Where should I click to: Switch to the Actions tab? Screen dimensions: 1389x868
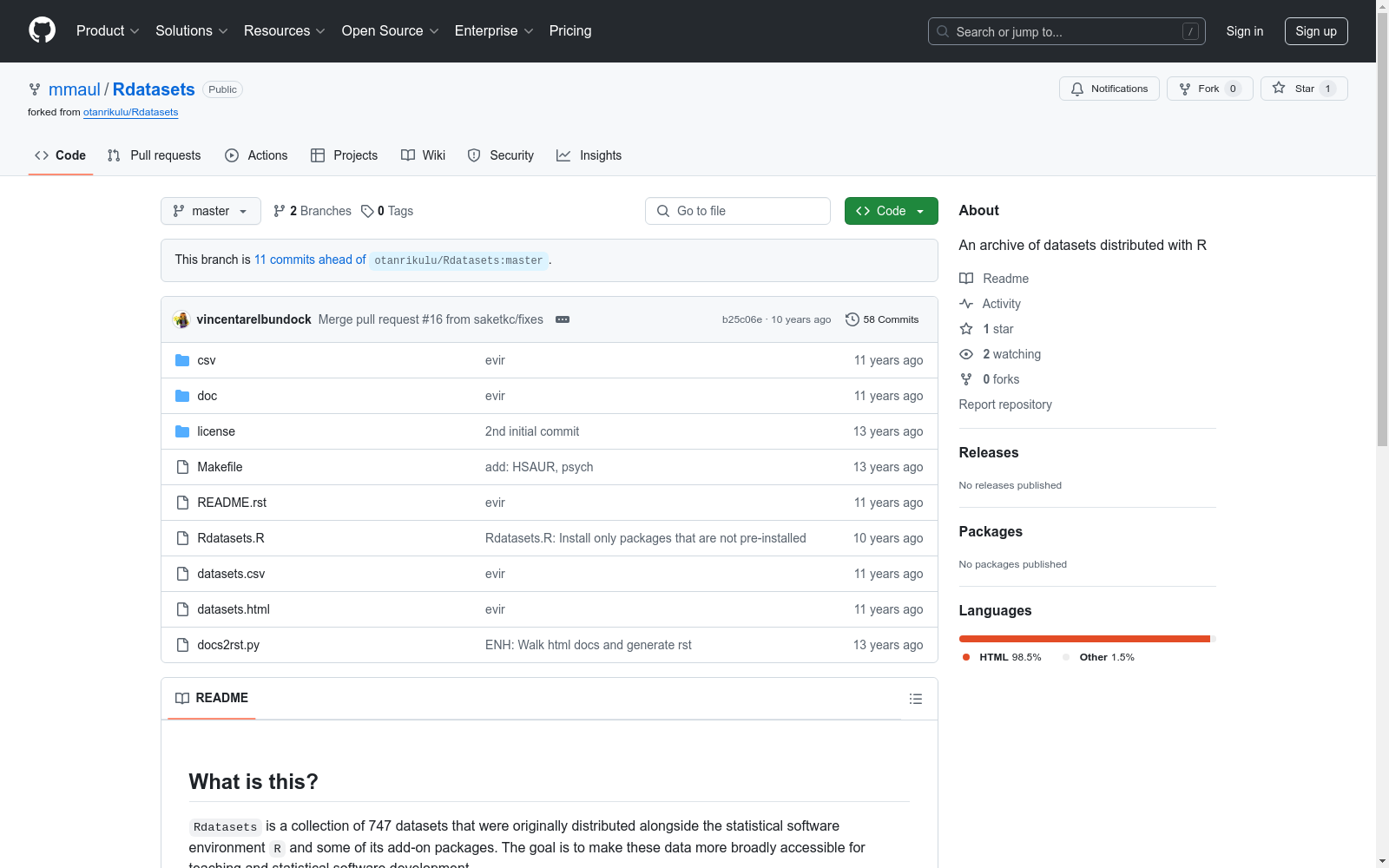[256, 155]
